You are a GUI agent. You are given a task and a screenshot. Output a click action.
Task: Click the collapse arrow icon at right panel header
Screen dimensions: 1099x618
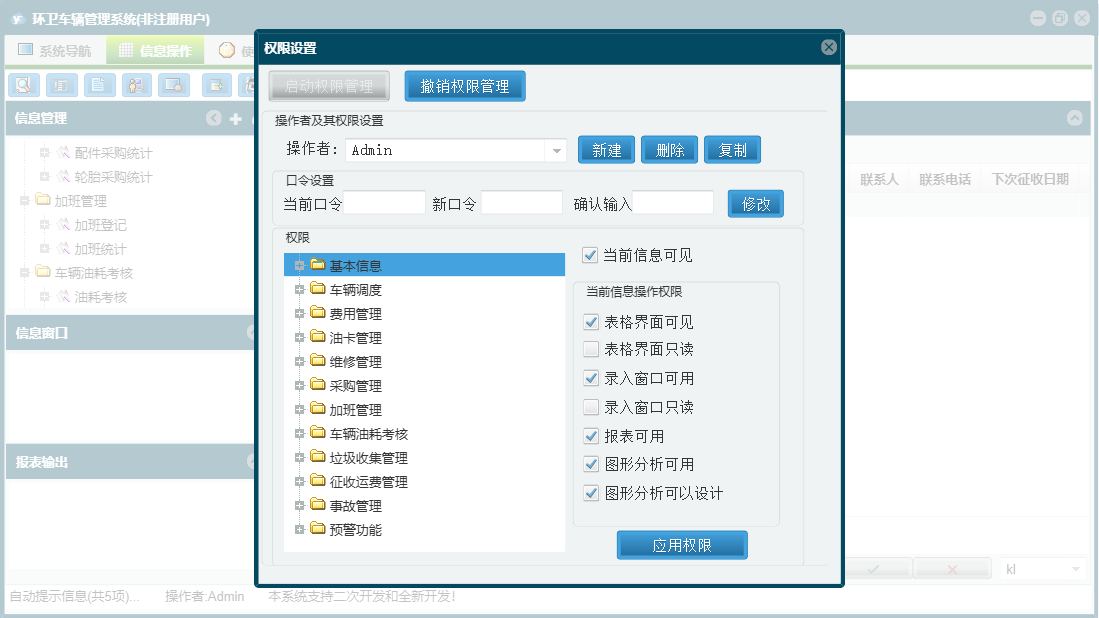tap(1074, 118)
